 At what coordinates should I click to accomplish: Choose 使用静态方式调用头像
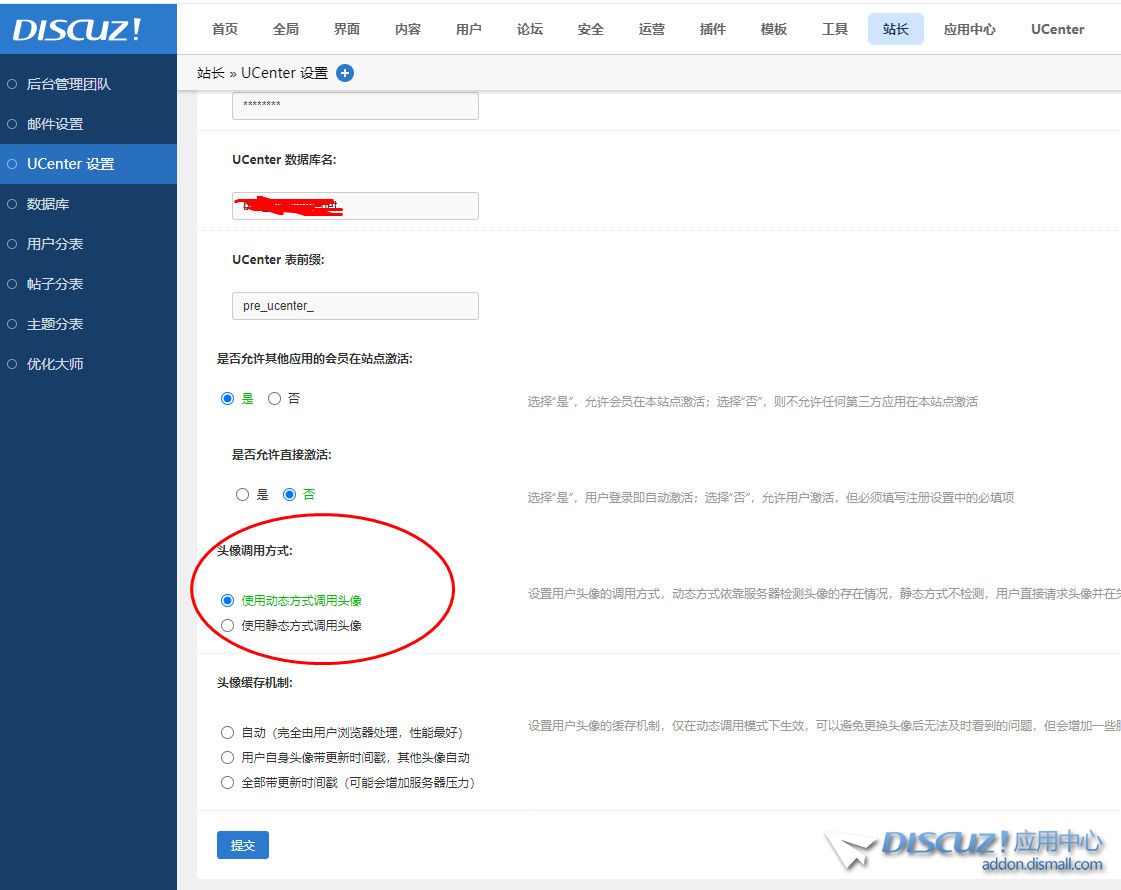click(227, 626)
